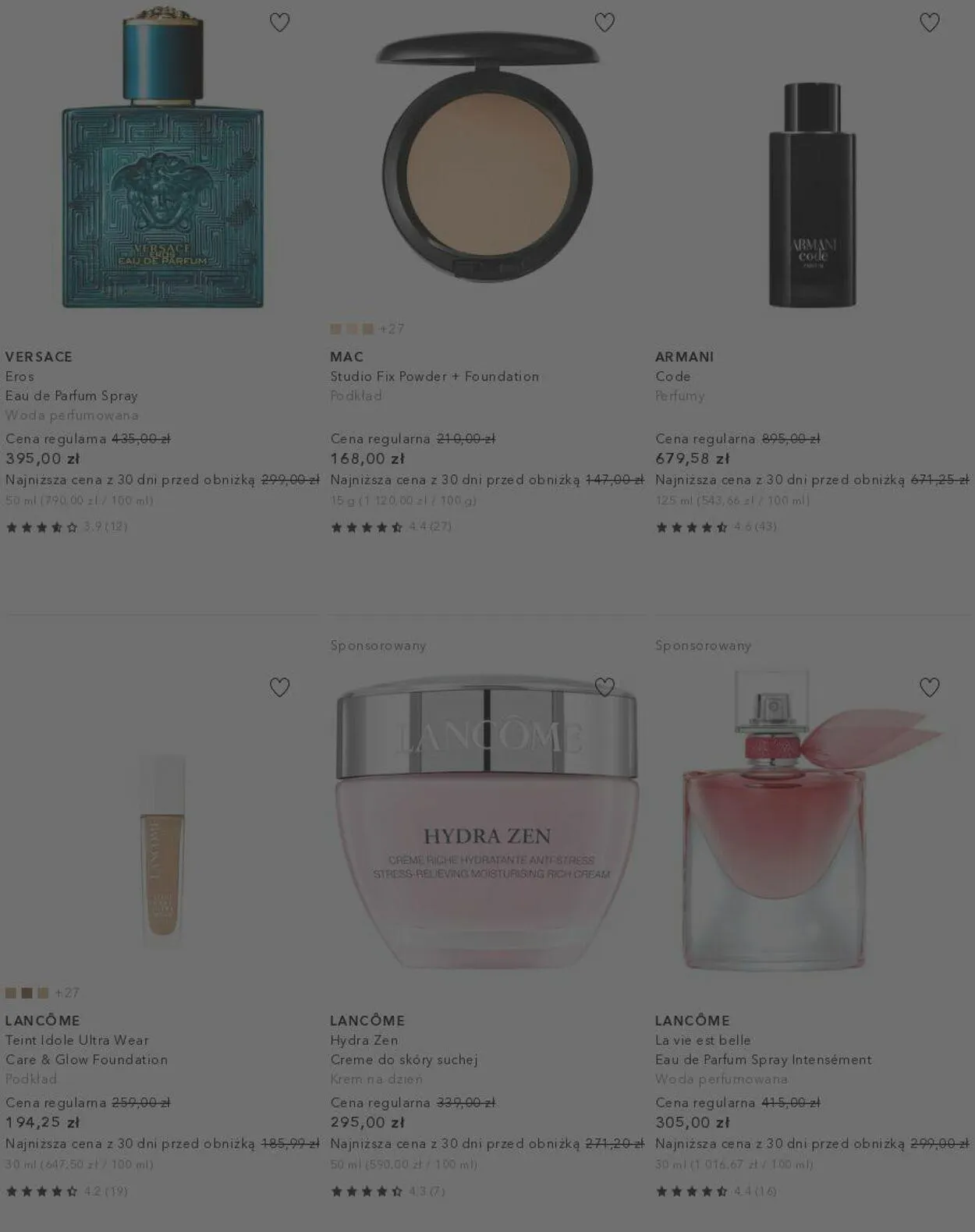This screenshot has width=975, height=1232.
Task: Click heart icon on Armani Code perfume
Action: (x=929, y=23)
